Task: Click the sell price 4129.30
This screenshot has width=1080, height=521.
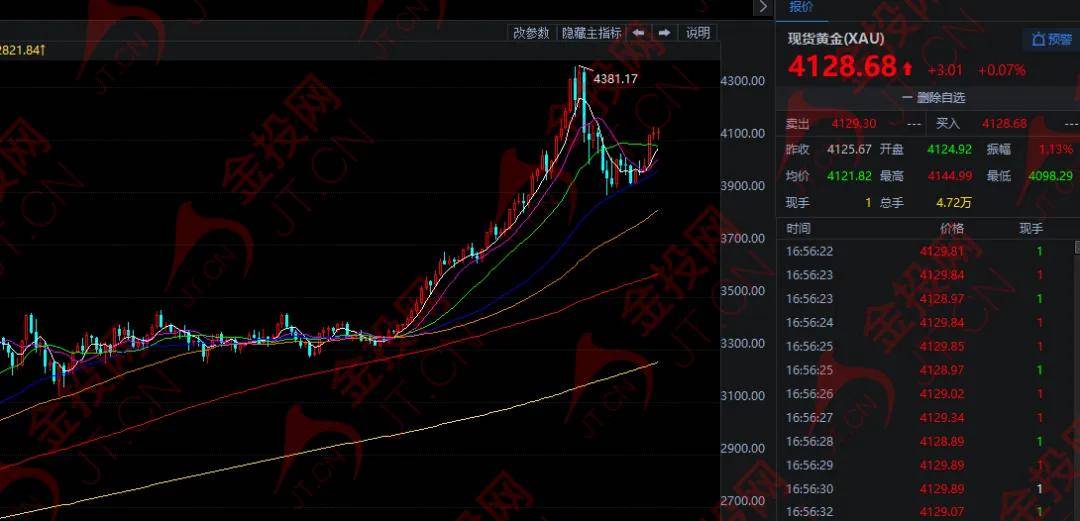Action: [x=854, y=124]
